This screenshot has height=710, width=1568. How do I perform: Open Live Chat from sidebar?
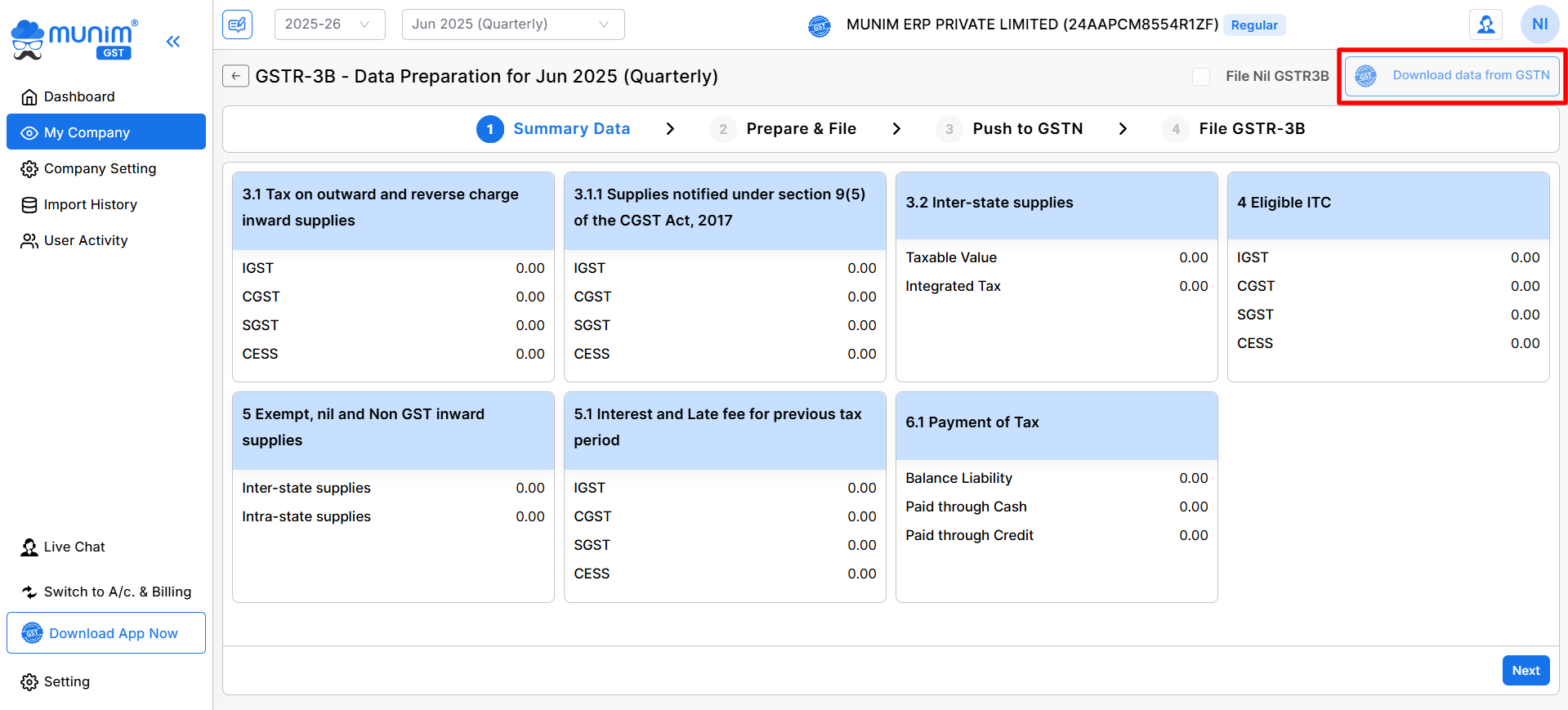point(106,547)
